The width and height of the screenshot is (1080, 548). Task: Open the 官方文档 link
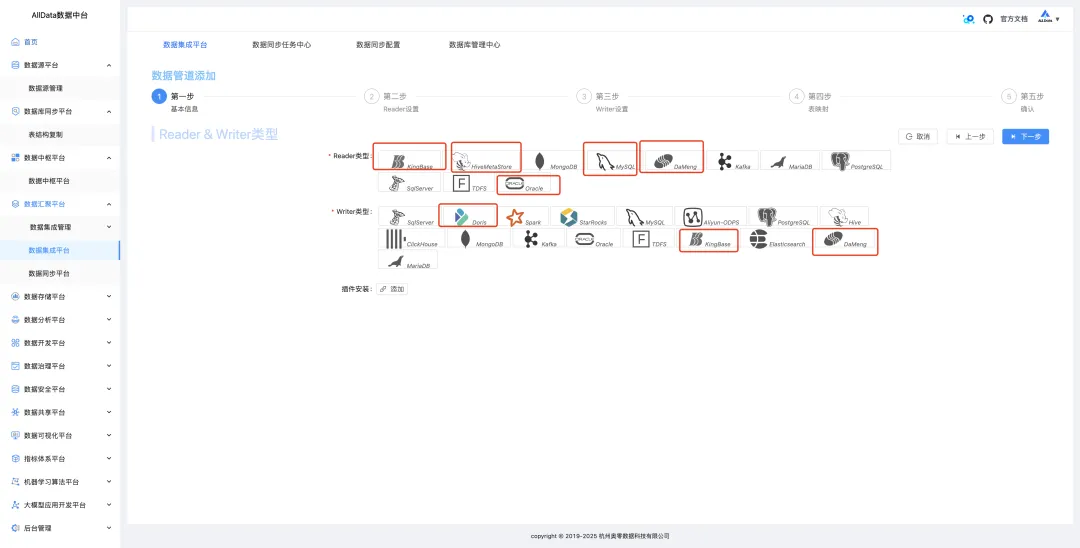pyautogui.click(x=1014, y=19)
